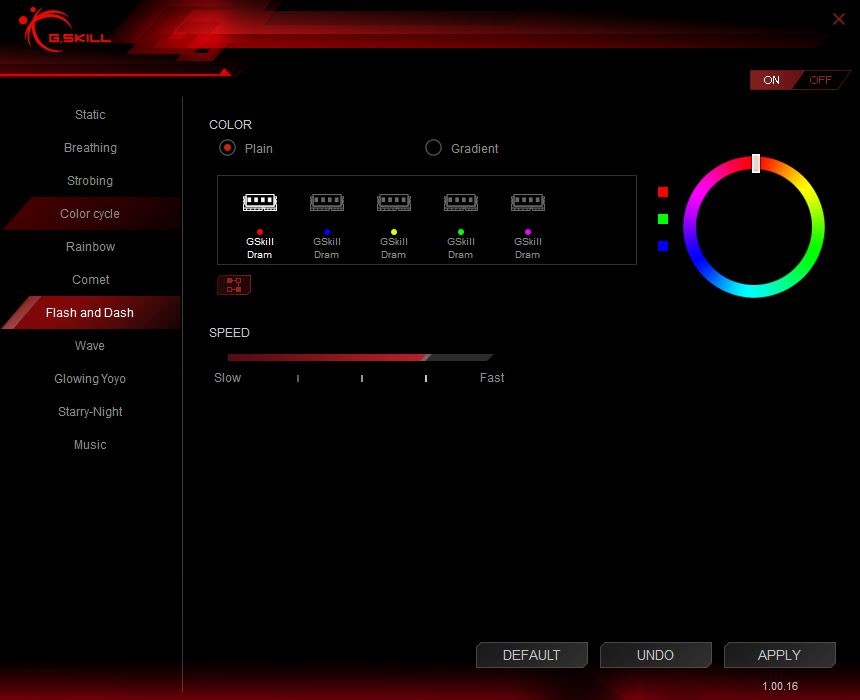This screenshot has height=700, width=860.
Task: Select Flash and Dash mode
Action: [90, 312]
